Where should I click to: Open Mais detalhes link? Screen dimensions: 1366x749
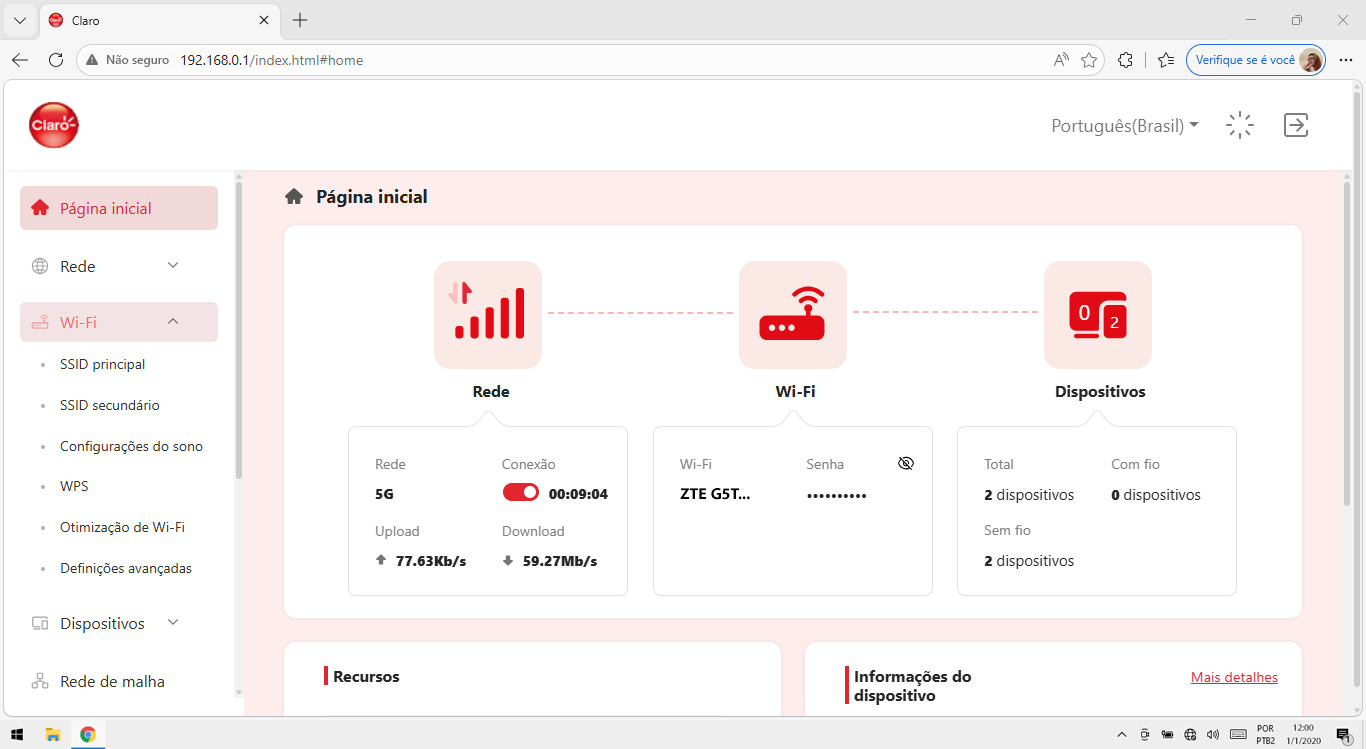click(1234, 677)
